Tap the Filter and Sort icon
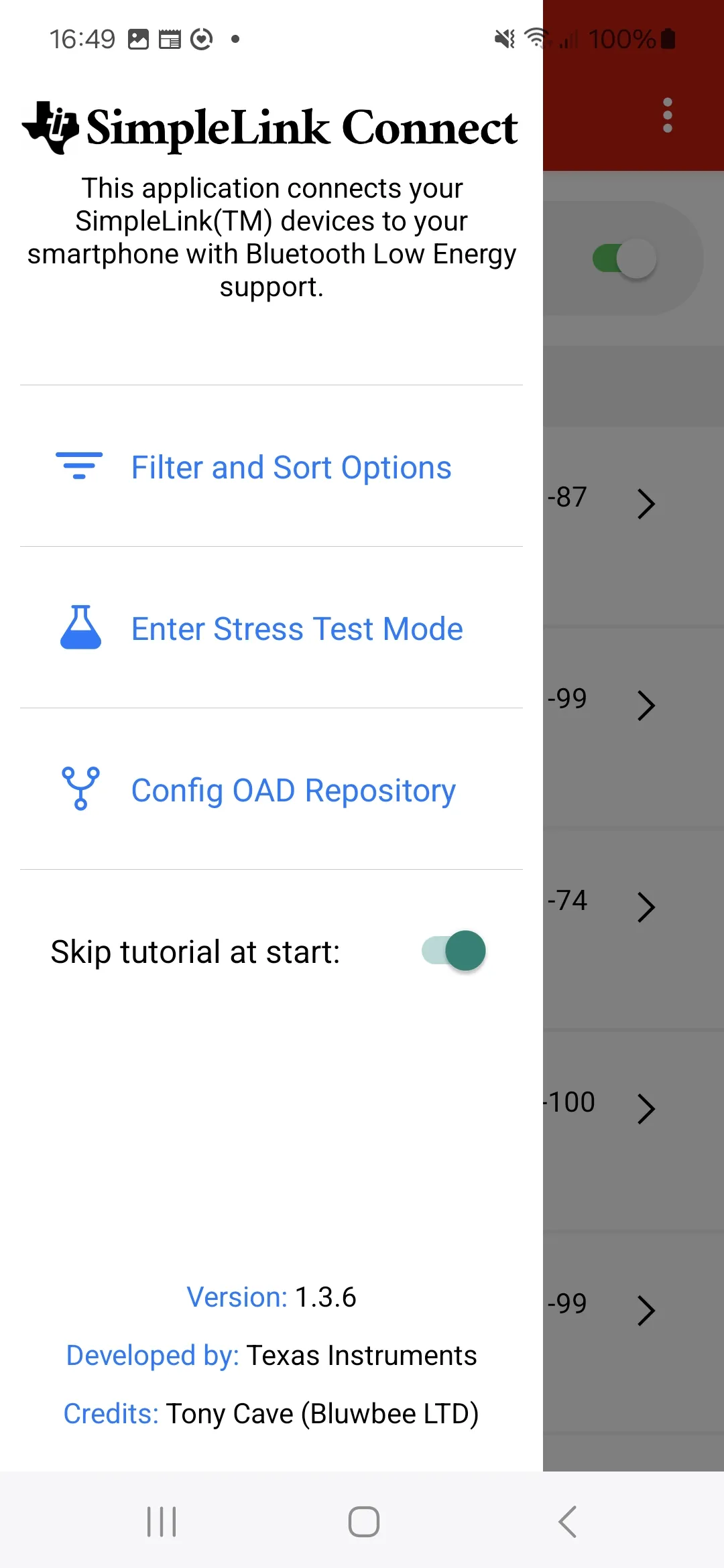 (79, 466)
